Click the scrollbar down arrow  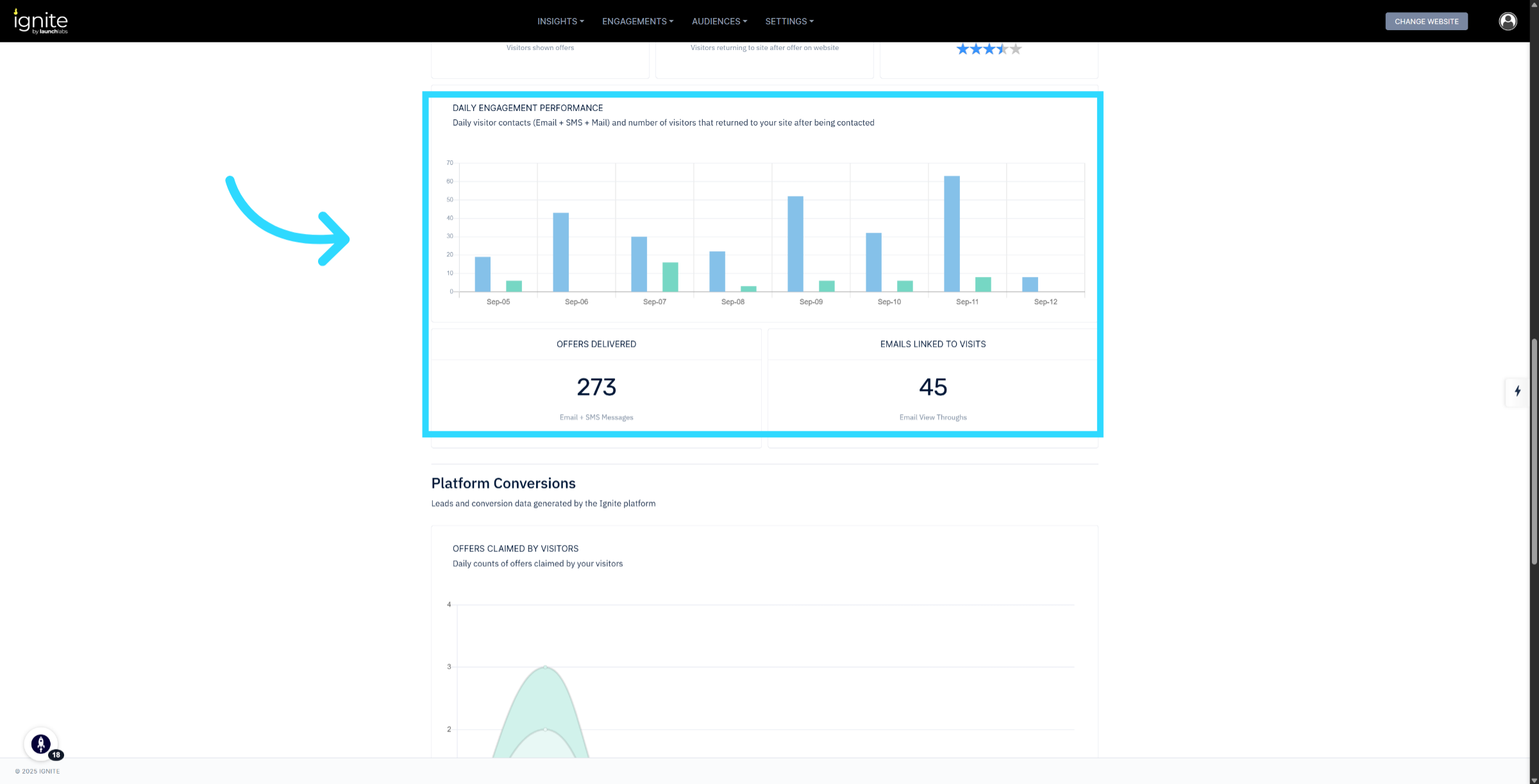click(1534, 780)
